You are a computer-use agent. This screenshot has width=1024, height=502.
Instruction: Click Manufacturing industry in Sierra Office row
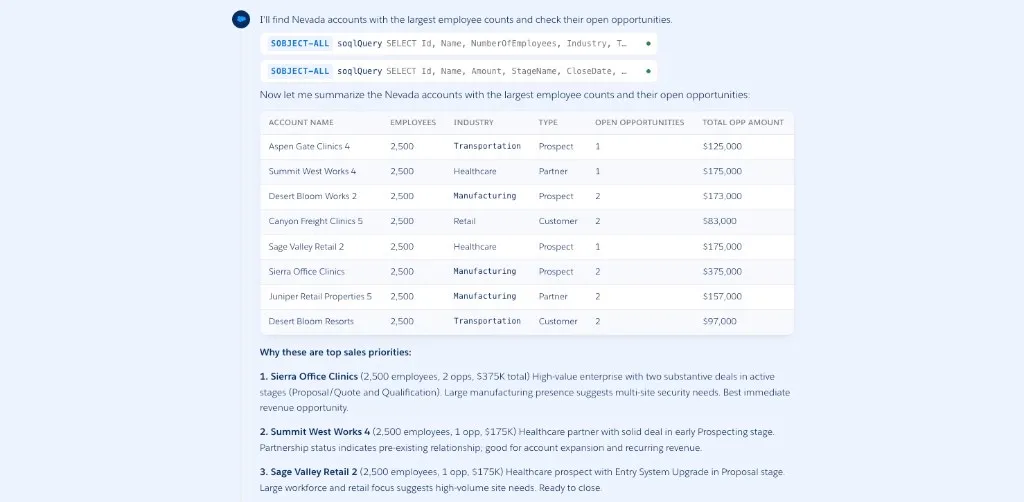coord(485,272)
